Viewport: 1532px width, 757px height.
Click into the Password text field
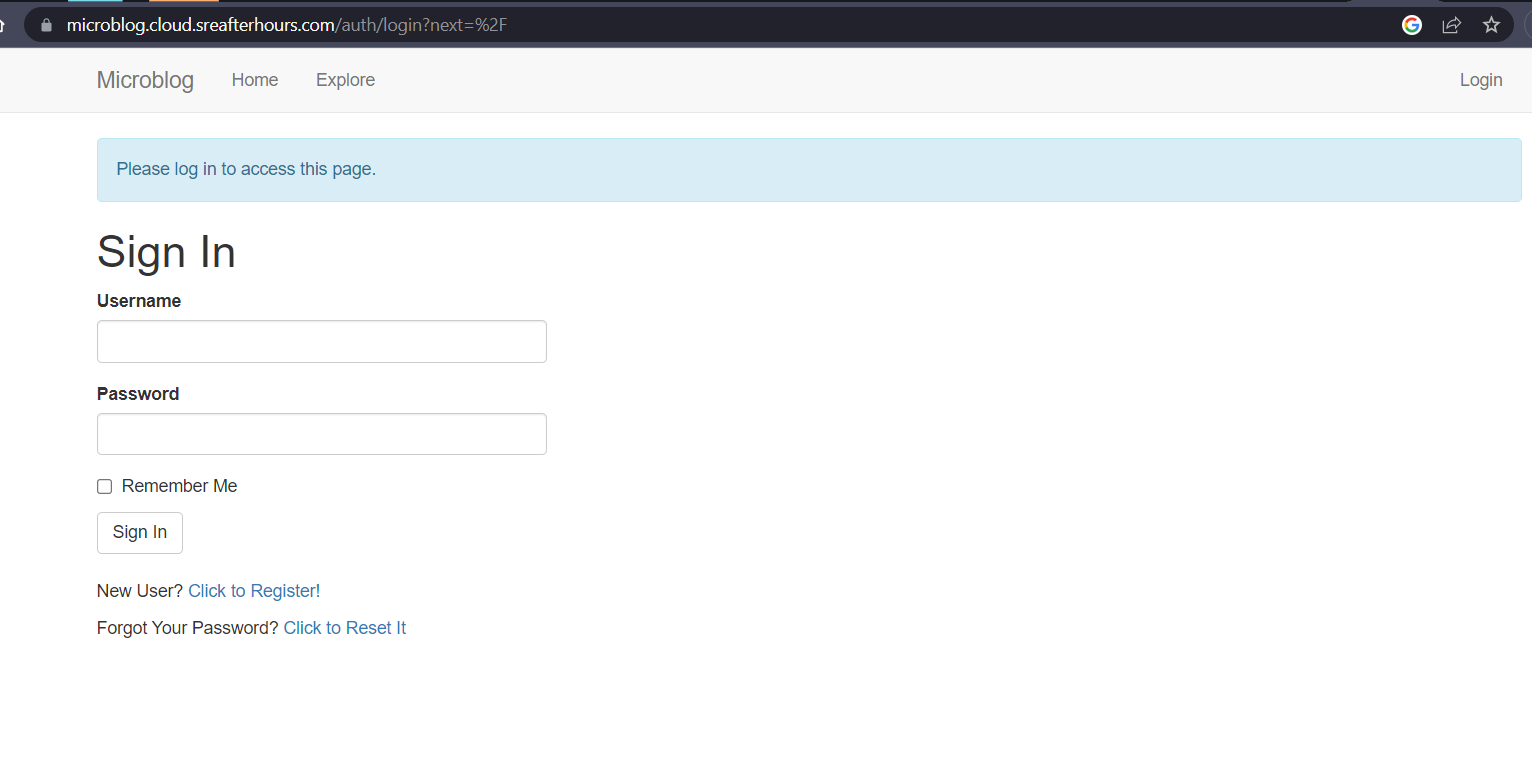(321, 434)
